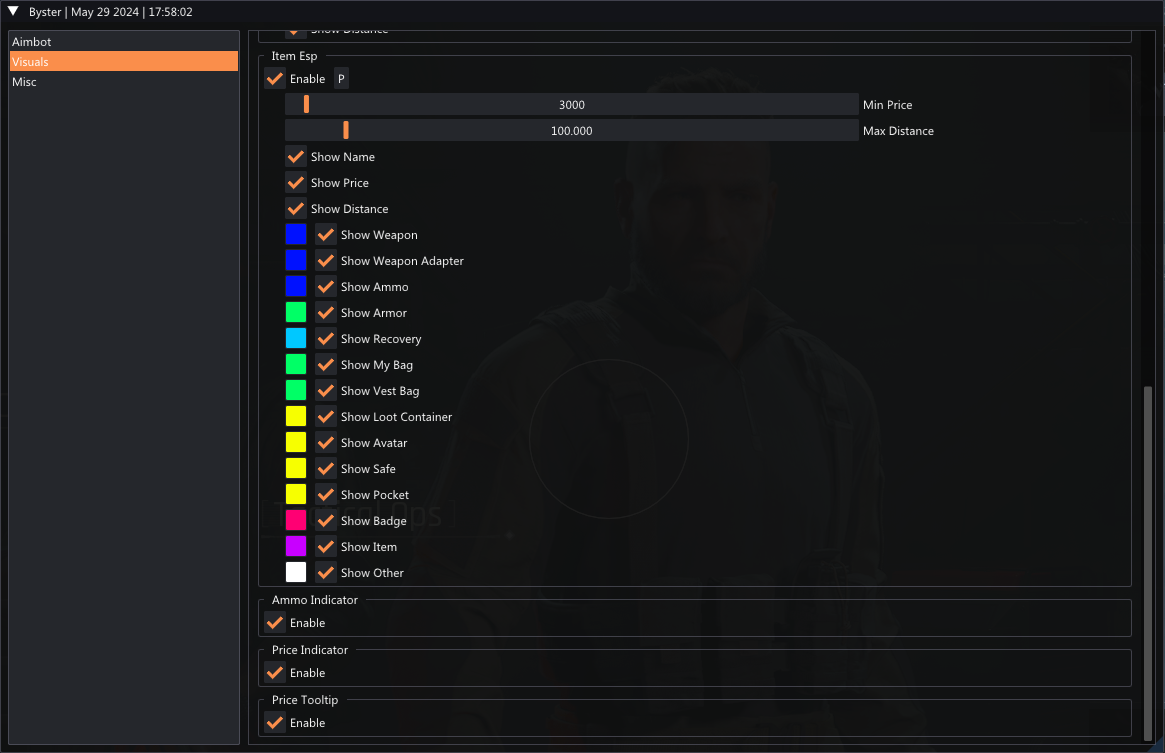
Task: Open the Show Weapon Adapter color swatch
Action: coord(296,261)
